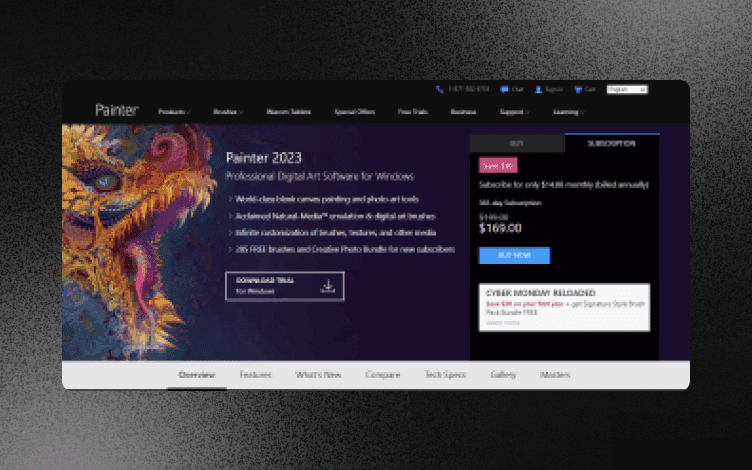Open the shopping Cart icon
The width and height of the screenshot is (752, 470).
(x=577, y=90)
